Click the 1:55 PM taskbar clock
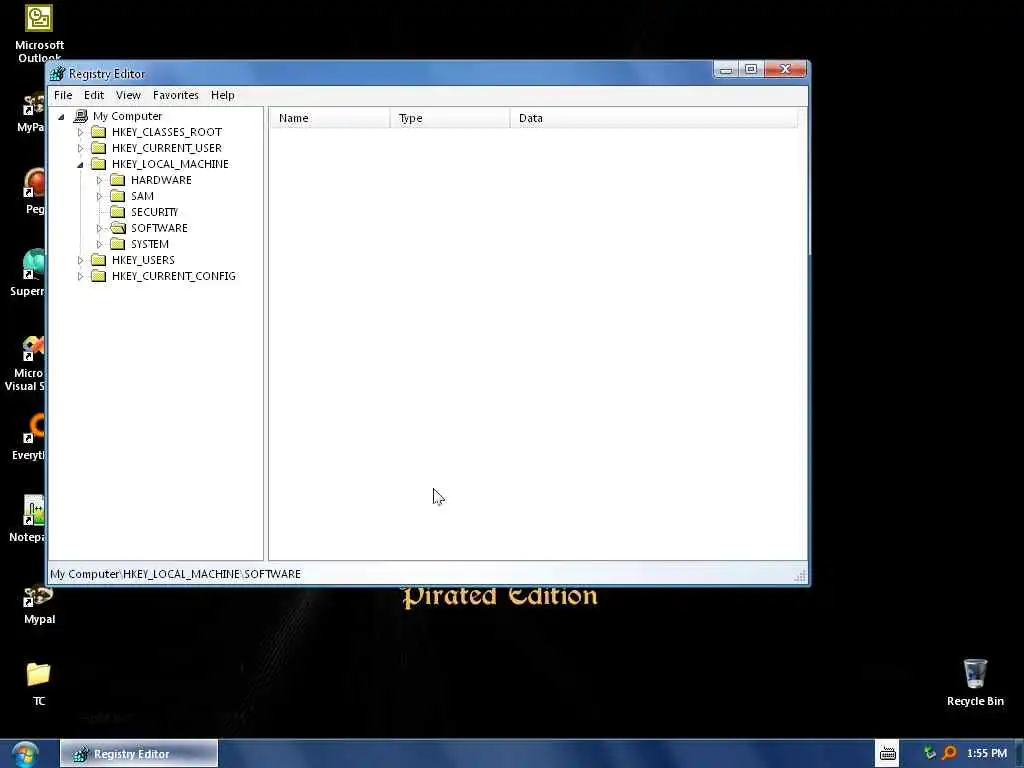The width and height of the screenshot is (1024, 768). (987, 753)
